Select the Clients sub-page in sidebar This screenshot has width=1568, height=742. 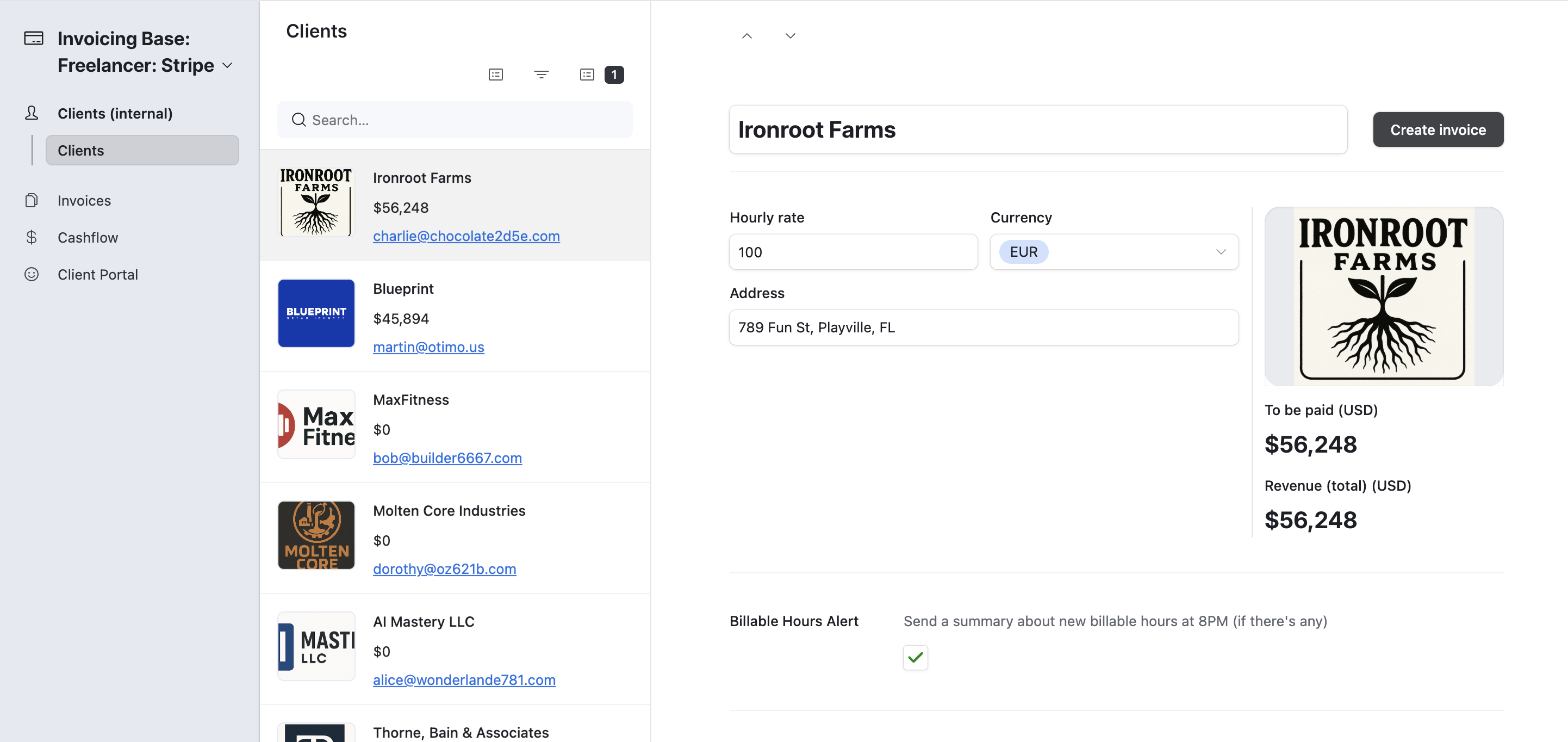pyautogui.click(x=142, y=151)
